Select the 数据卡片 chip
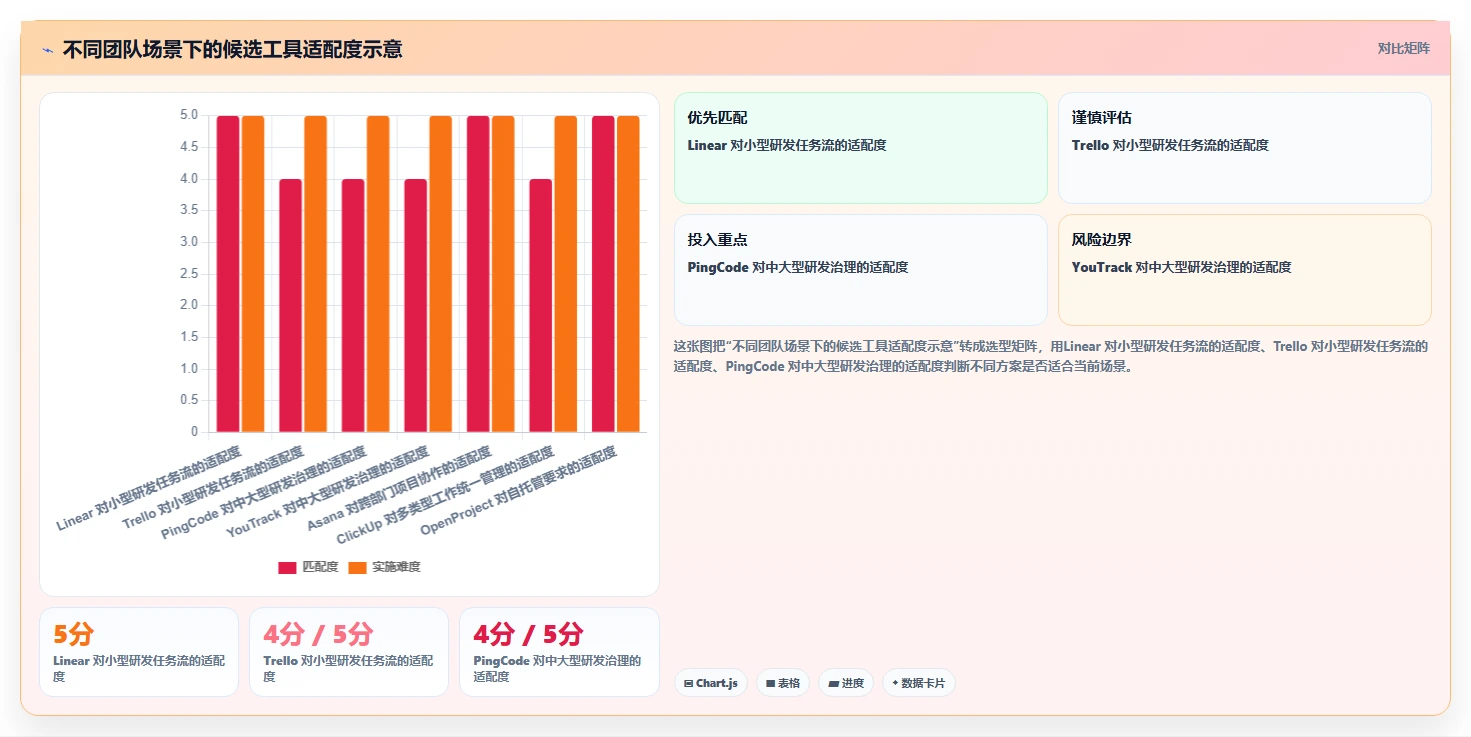 [x=919, y=683]
